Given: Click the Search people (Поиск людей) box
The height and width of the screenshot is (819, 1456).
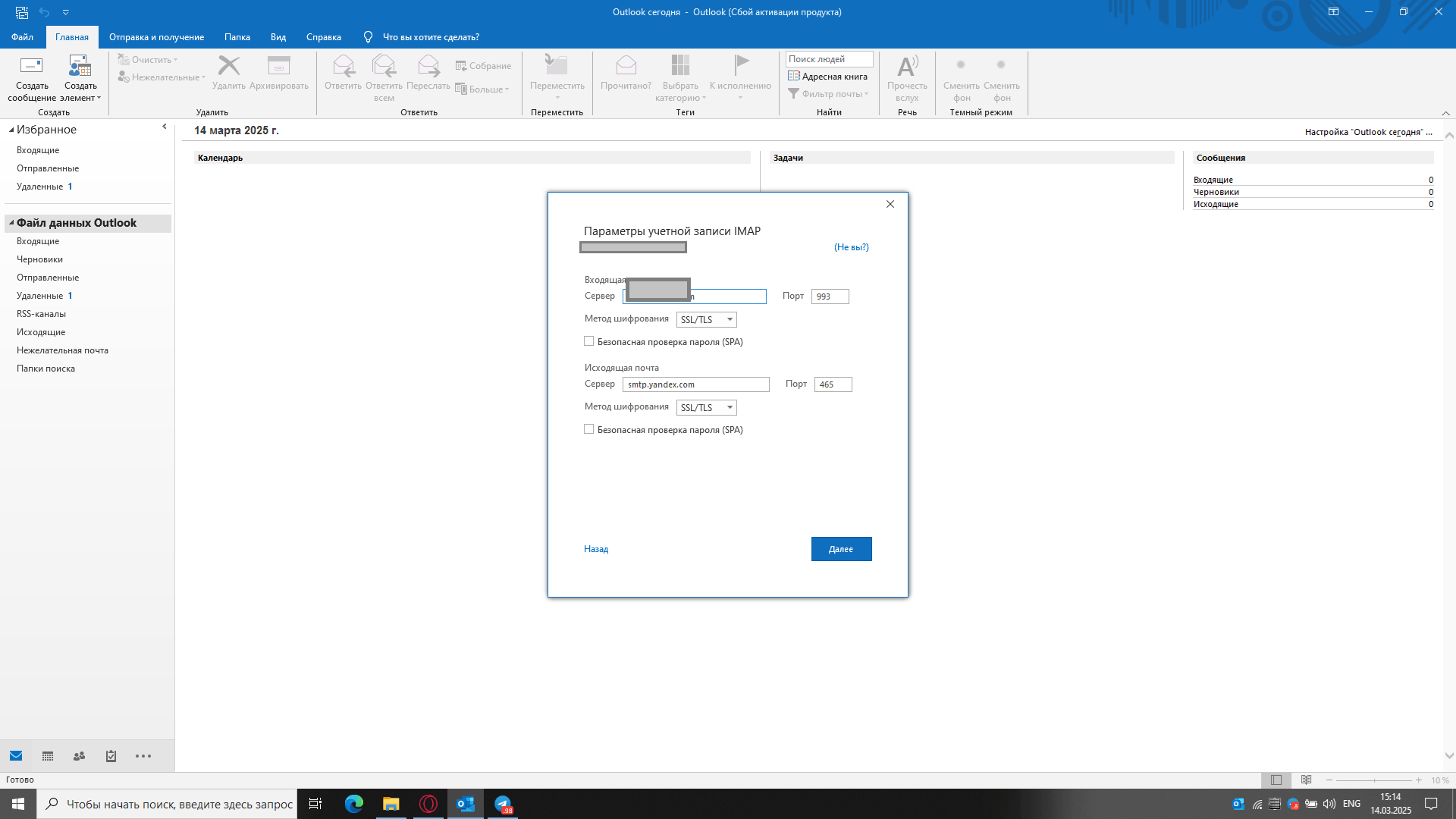Looking at the screenshot, I should (830, 59).
